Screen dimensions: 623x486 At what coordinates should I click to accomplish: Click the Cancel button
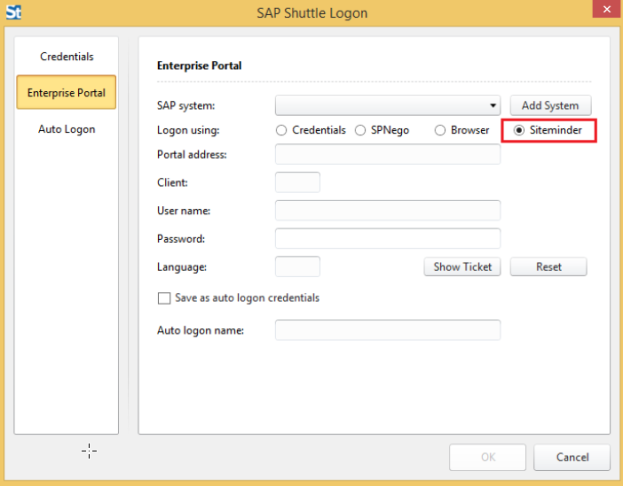click(x=571, y=457)
